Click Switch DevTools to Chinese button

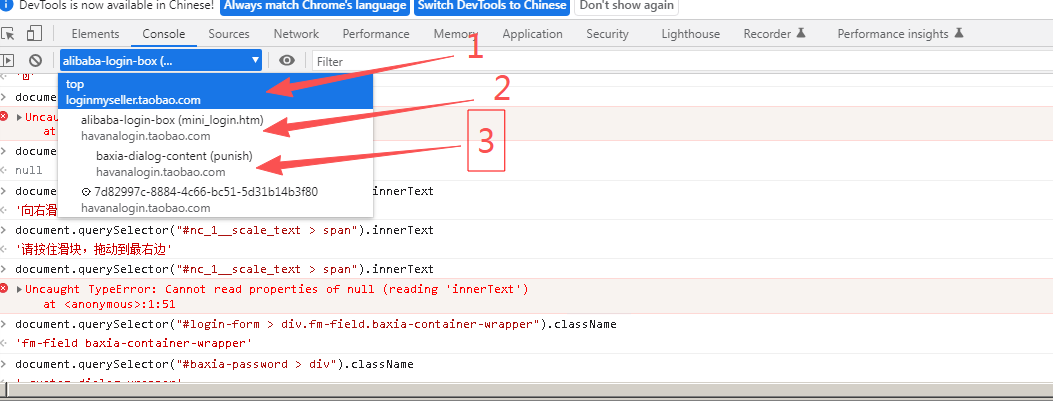click(492, 5)
